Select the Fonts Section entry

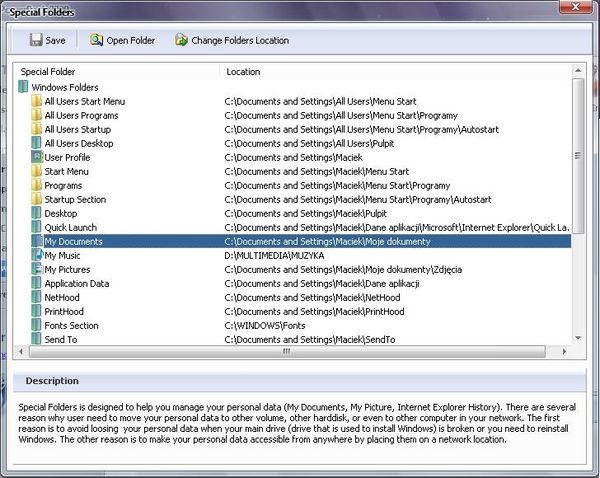click(x=71, y=325)
